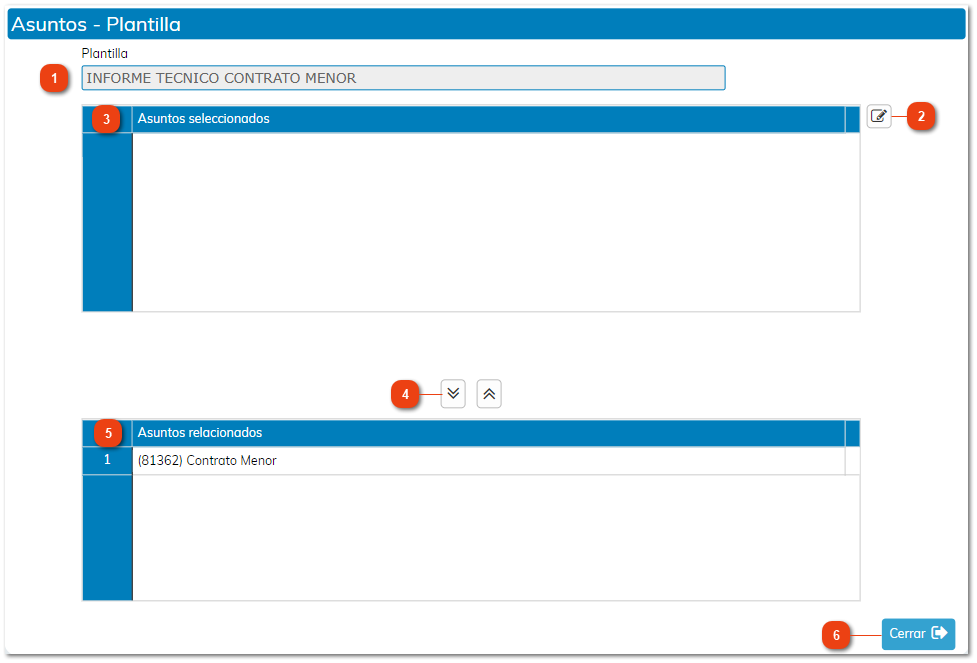Click the Plantilla text field

pos(403,78)
